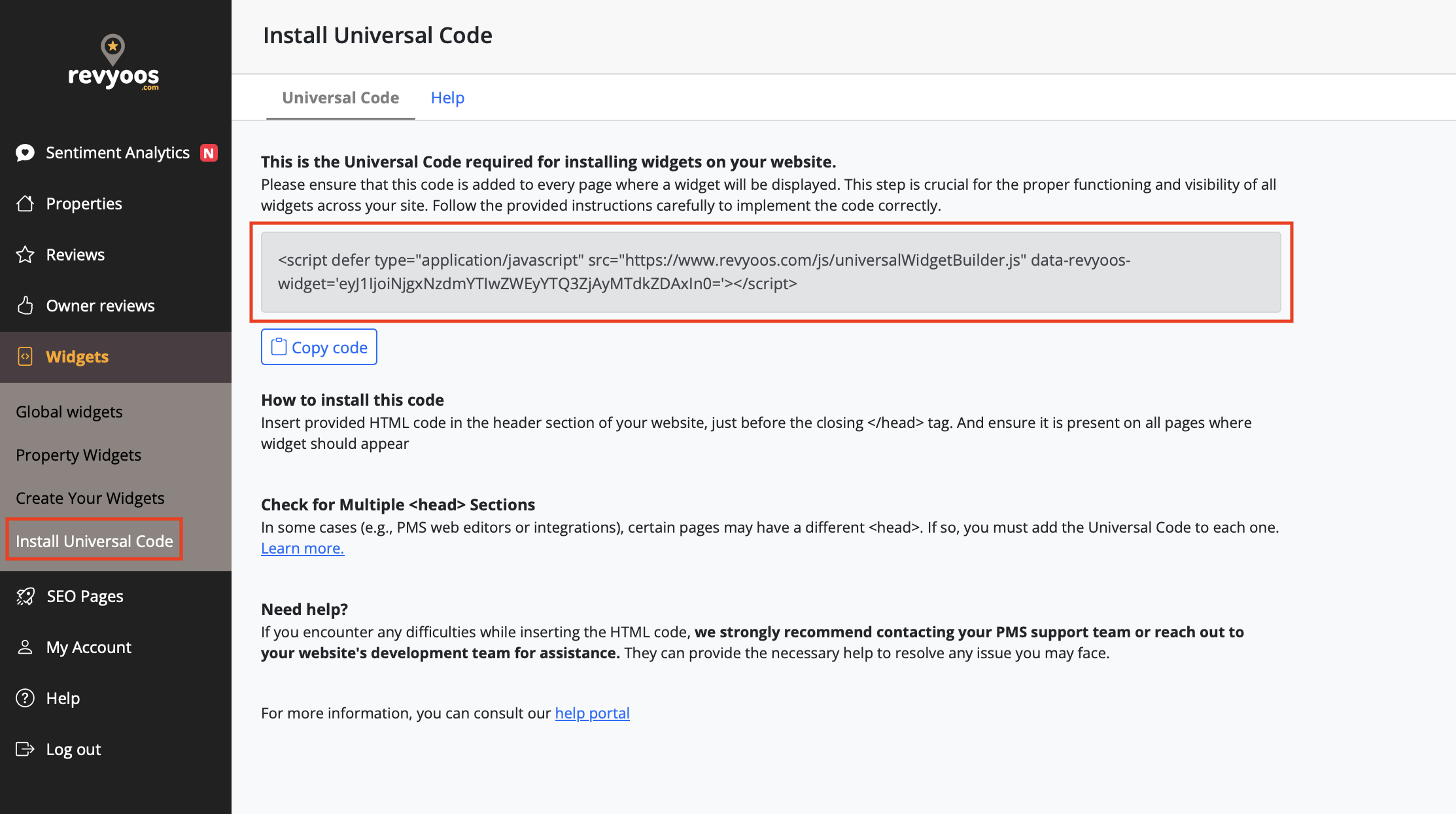The image size is (1456, 814).
Task: Click the Reviews star icon
Action: click(x=25, y=255)
